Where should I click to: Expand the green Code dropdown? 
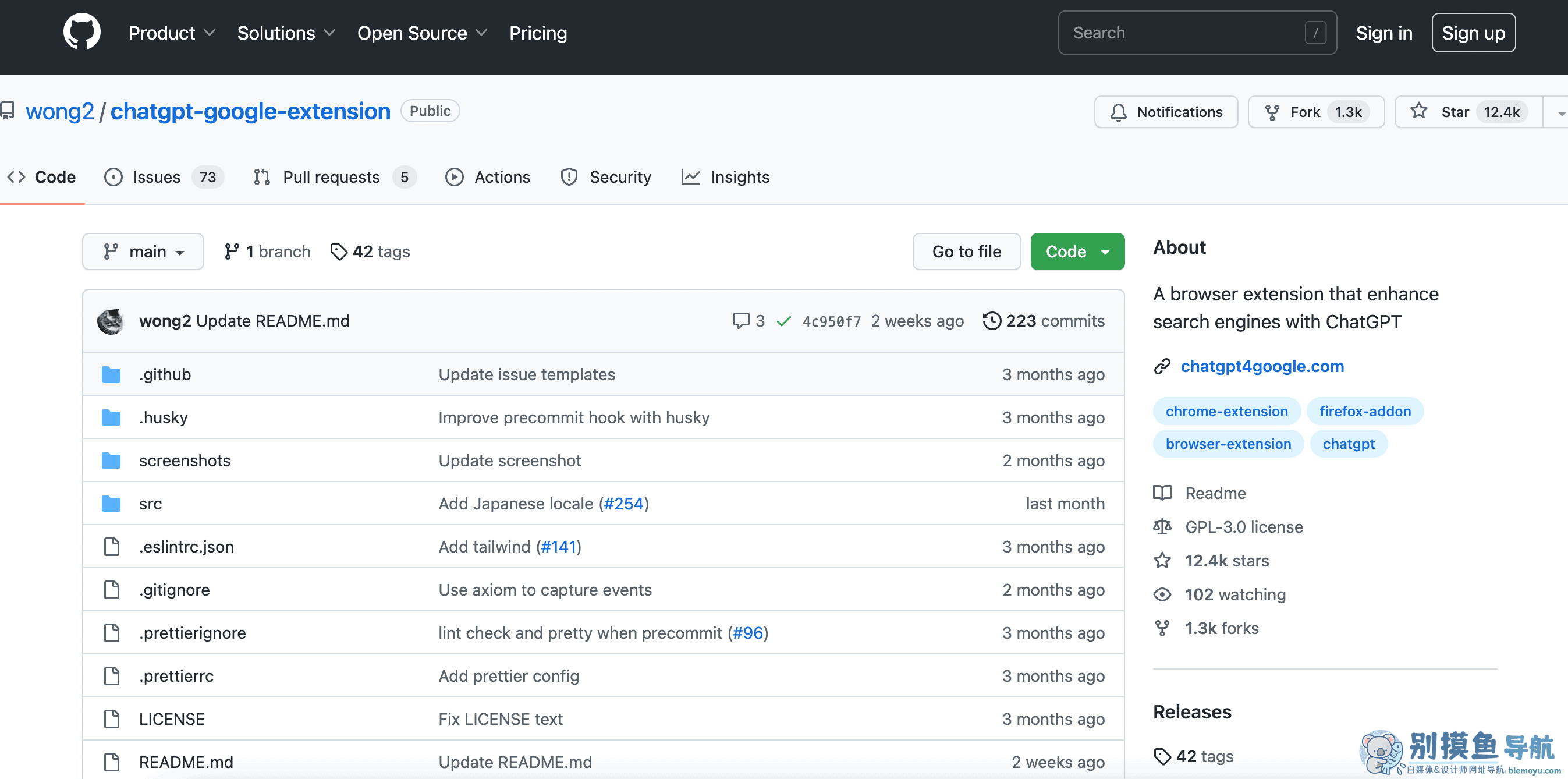point(1077,252)
